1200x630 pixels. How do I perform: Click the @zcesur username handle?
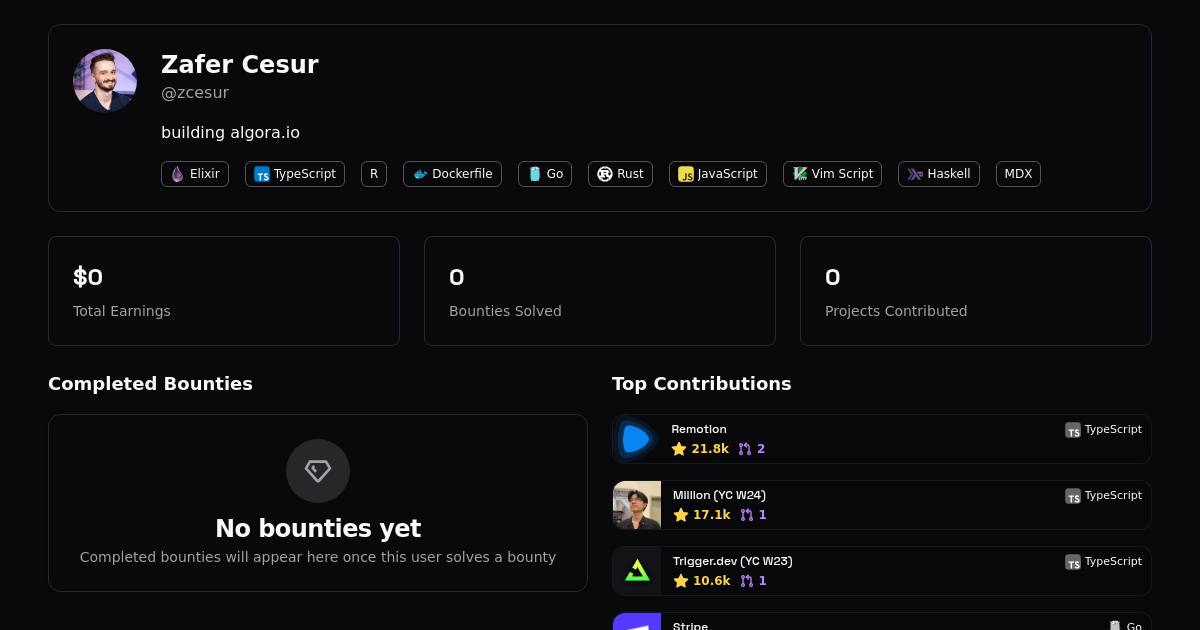pos(195,93)
